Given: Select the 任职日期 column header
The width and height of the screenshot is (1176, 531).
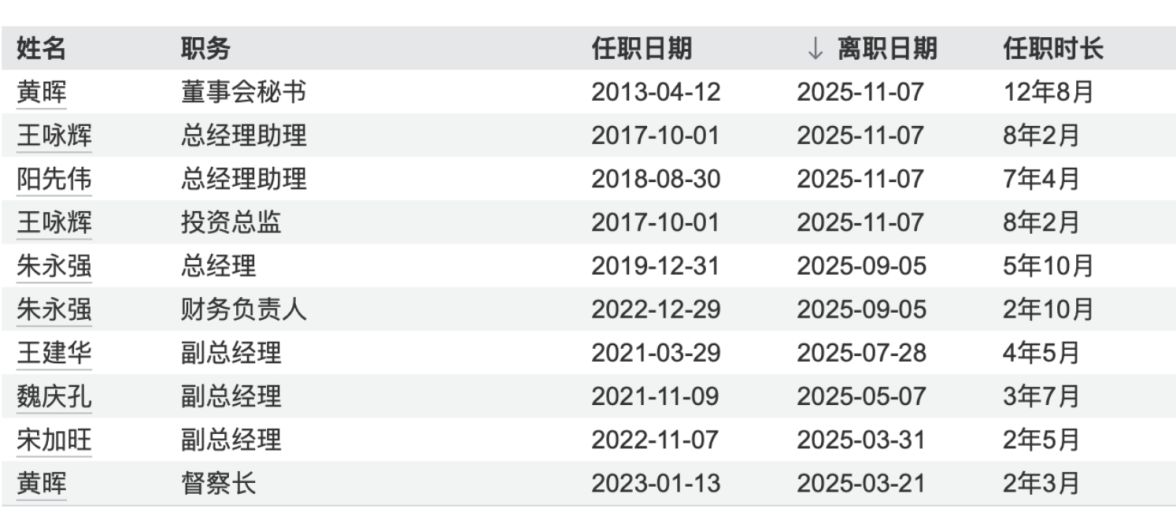Looking at the screenshot, I should click(641, 48).
